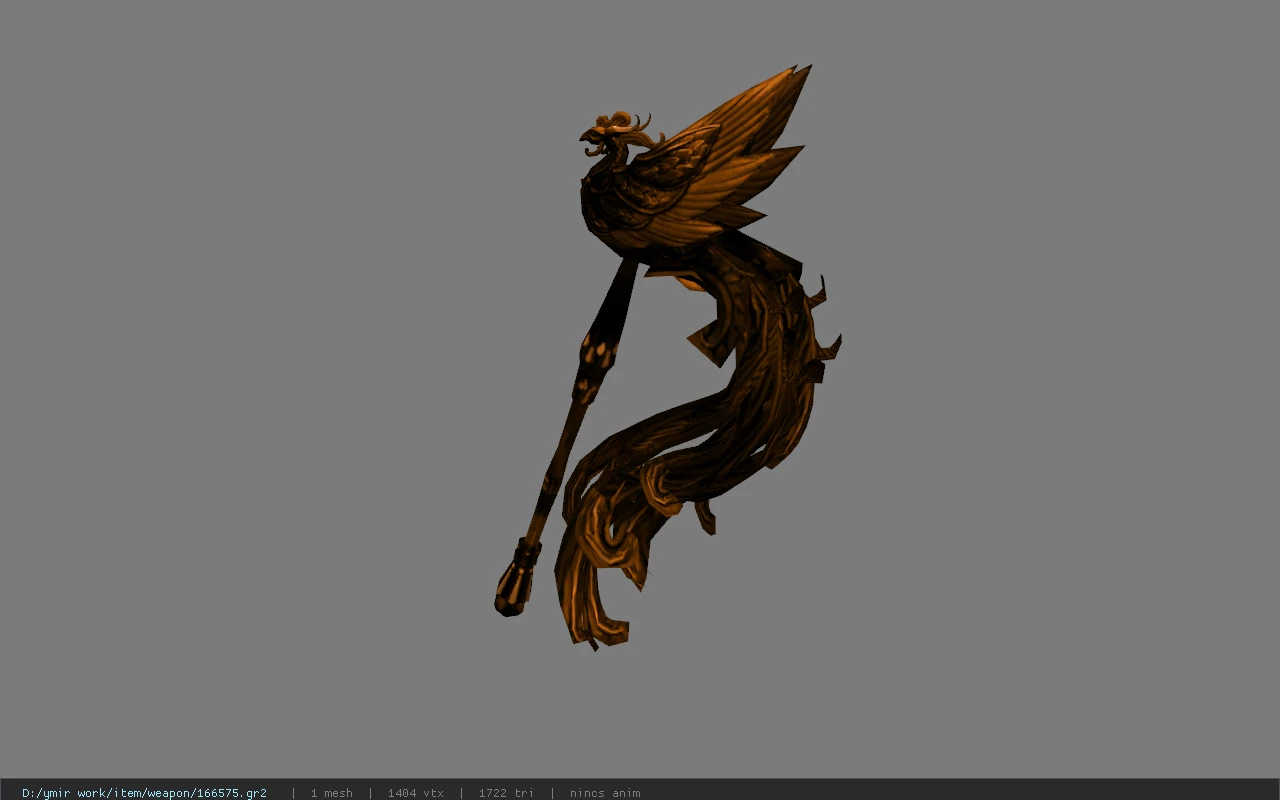The width and height of the screenshot is (1280, 800).
Task: Click the "1404 vtx" vertex count
Action: click(415, 793)
